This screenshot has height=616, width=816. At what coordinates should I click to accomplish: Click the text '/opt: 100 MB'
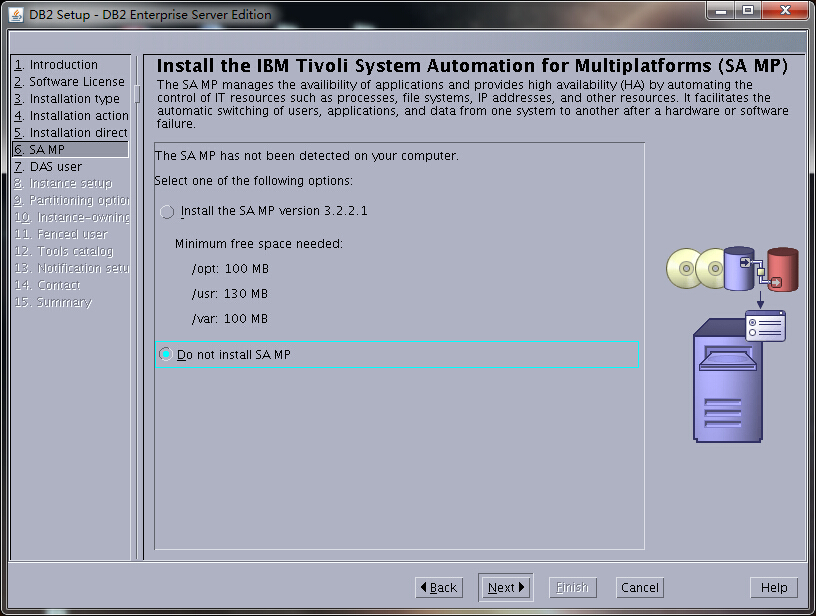coord(230,269)
